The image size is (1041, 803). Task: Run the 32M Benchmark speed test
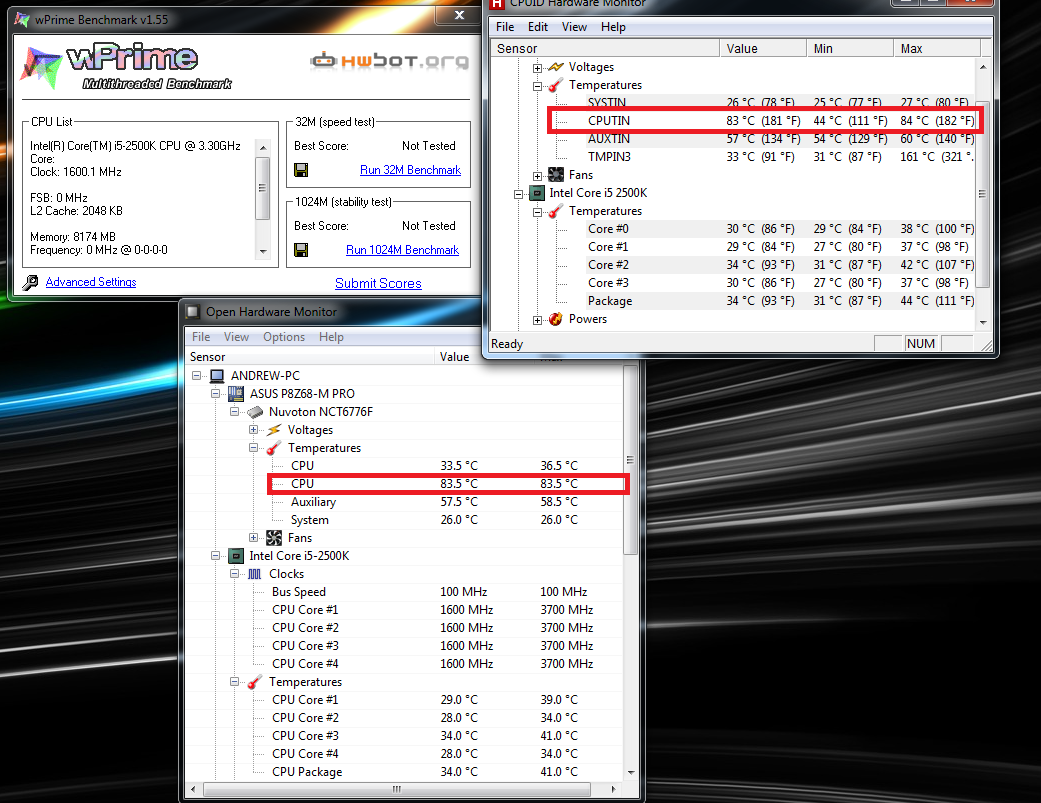[x=410, y=170]
